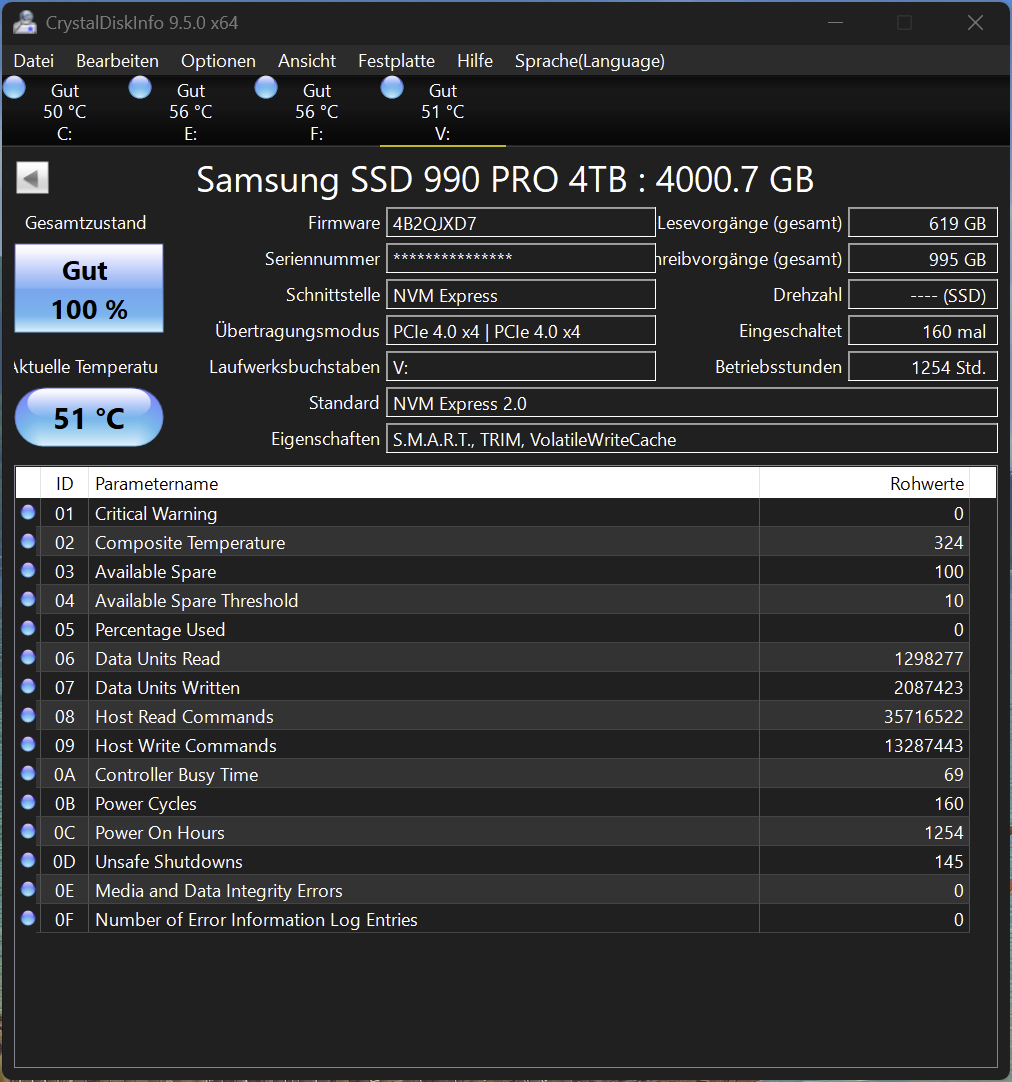The height and width of the screenshot is (1082, 1012).
Task: Select the Critical Warning parameter name
Action: pyautogui.click(x=156, y=513)
